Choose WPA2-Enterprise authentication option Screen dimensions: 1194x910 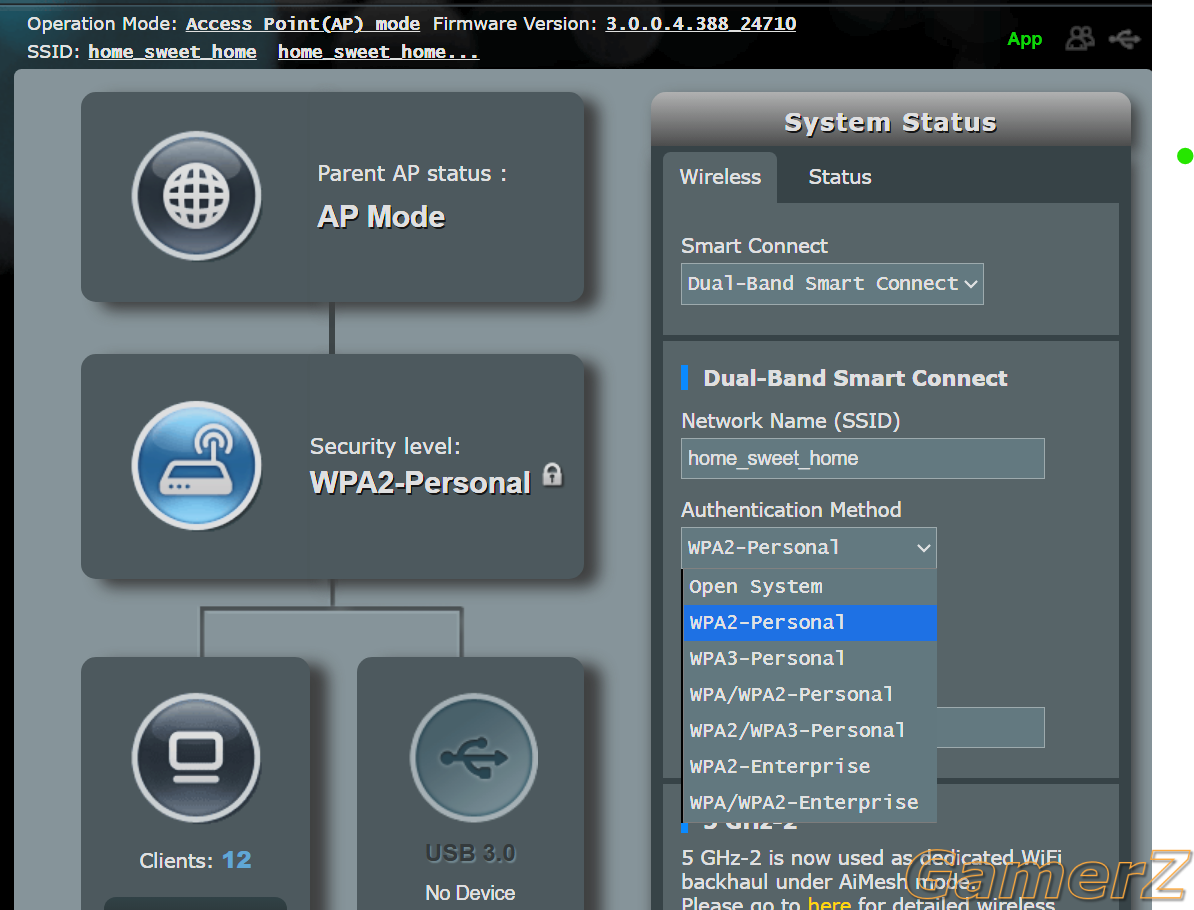click(810, 766)
